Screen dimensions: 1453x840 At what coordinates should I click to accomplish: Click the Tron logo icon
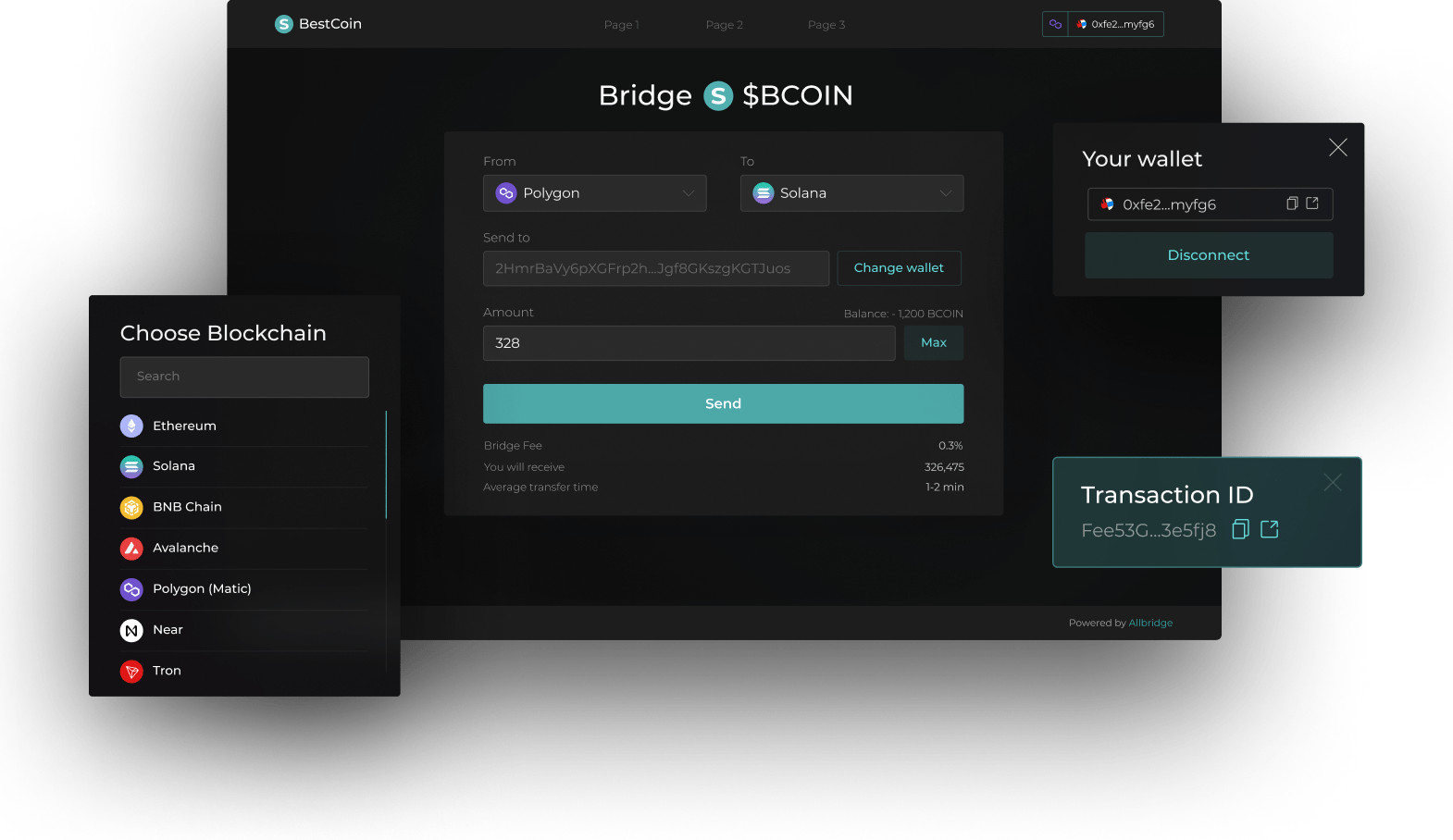[x=131, y=671]
